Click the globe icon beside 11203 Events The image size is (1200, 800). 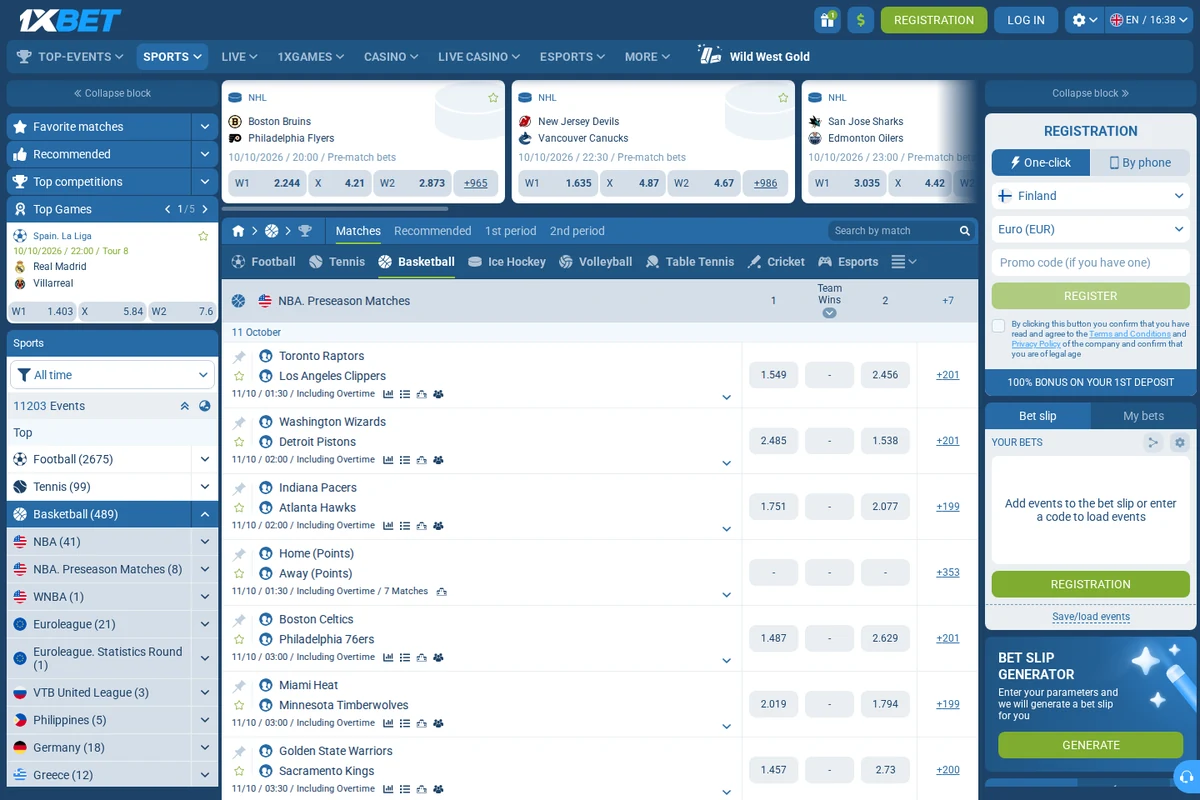point(205,406)
